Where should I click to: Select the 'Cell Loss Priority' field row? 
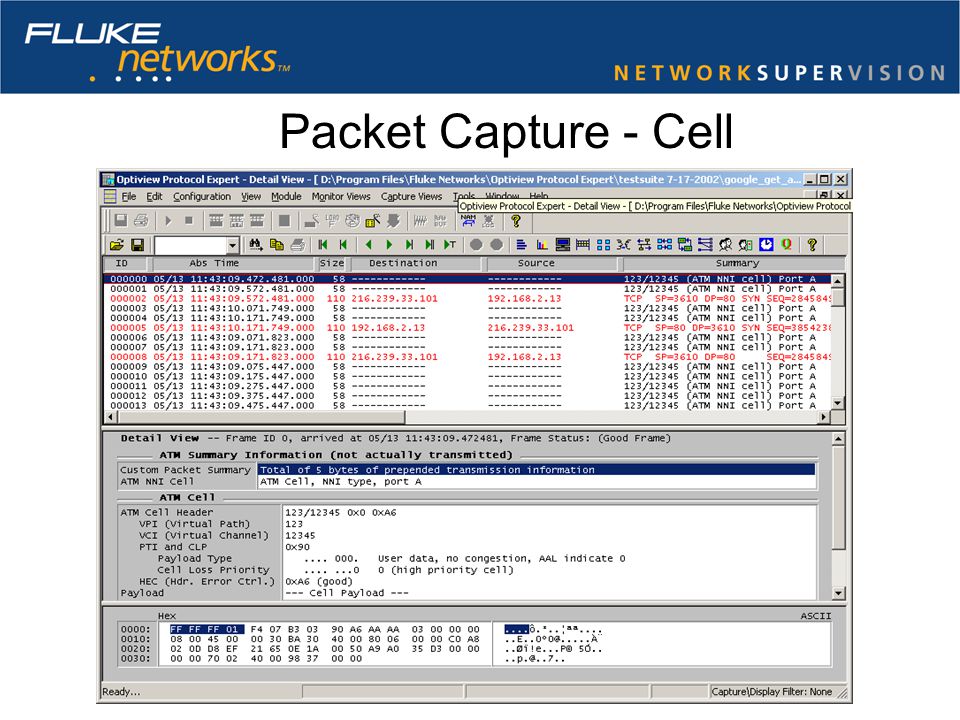click(x=467, y=570)
